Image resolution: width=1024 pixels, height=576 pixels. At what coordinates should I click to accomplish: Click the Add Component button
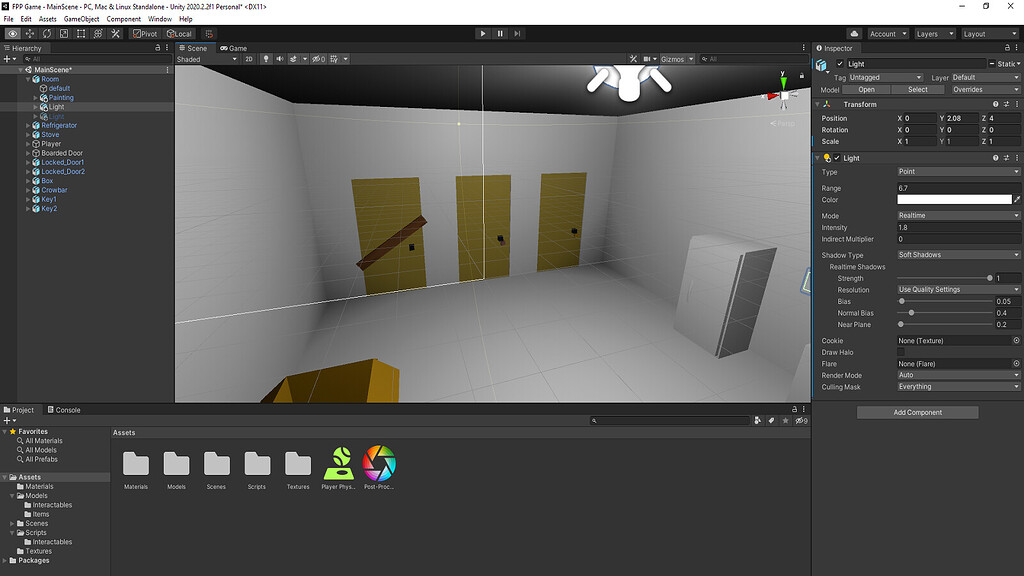point(916,412)
